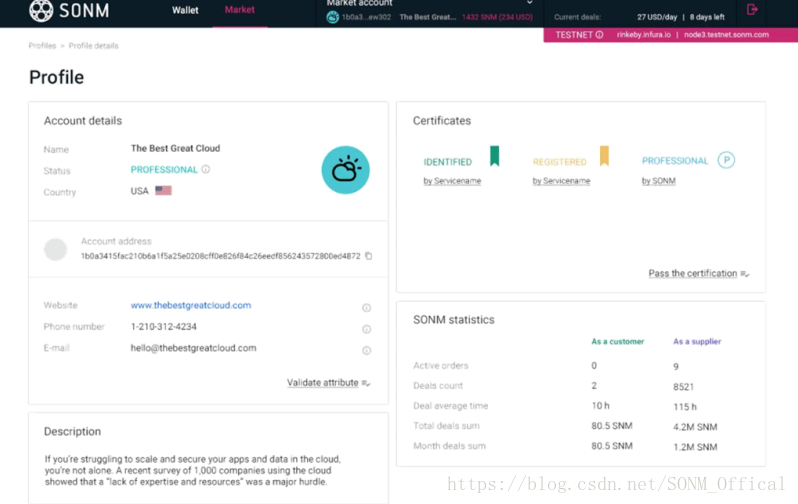Screen dimensions: 798x504
Task: Click the 27 USD/day current deals value
Action: (x=657, y=17)
